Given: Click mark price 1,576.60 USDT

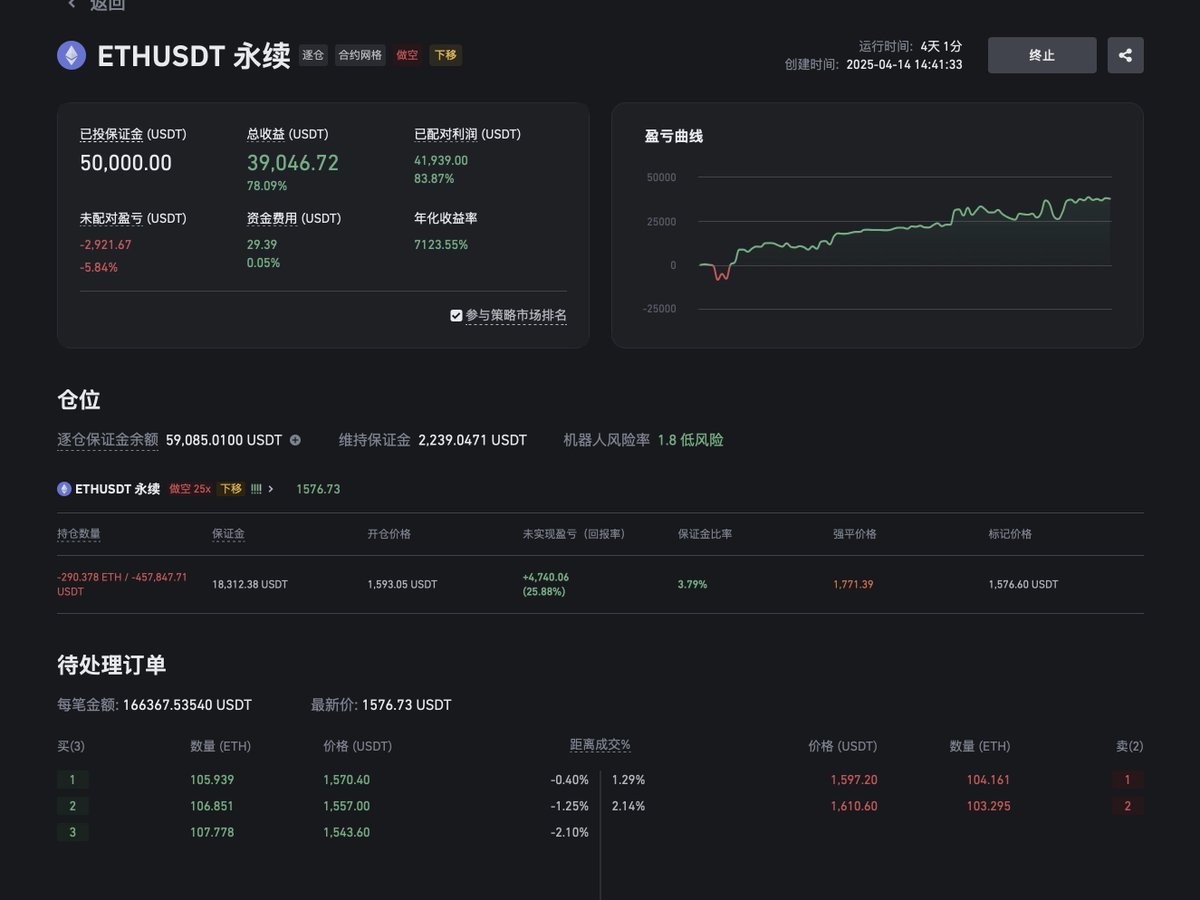Looking at the screenshot, I should coord(1023,584).
